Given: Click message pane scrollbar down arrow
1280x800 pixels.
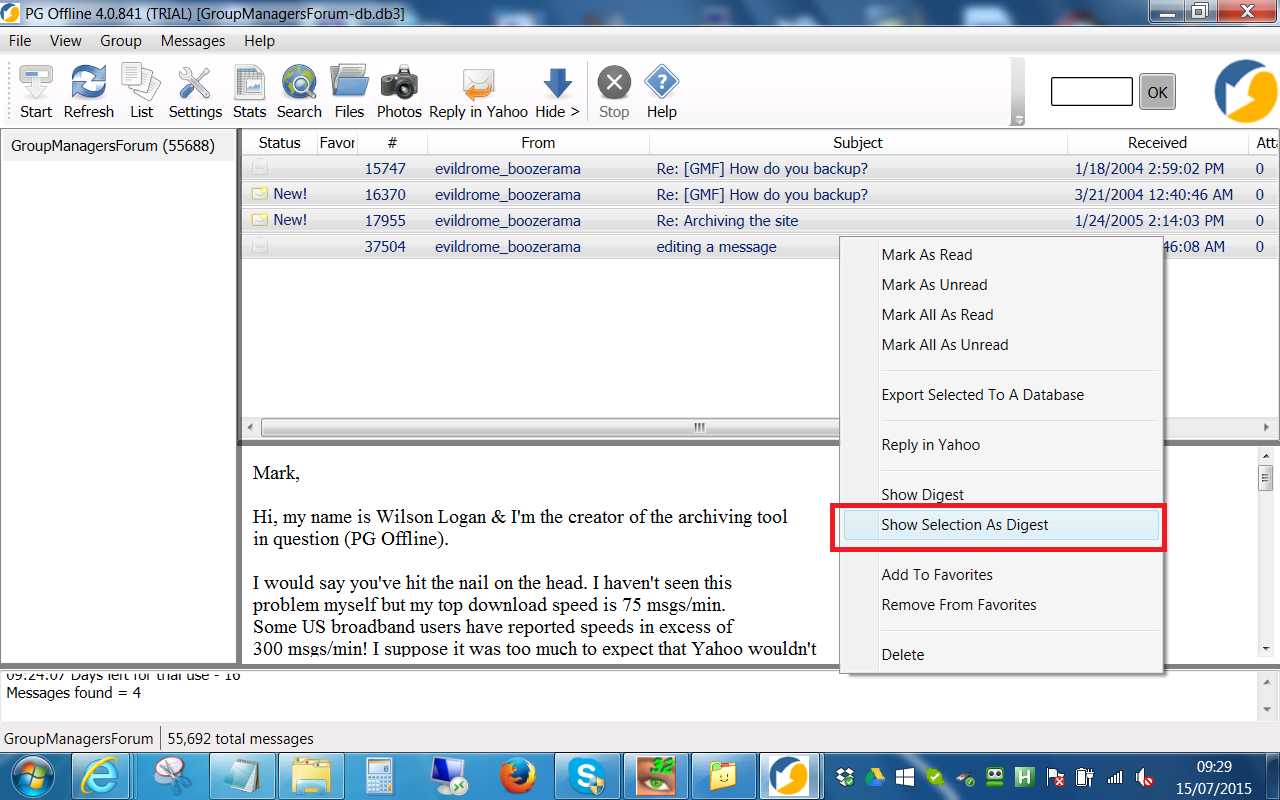Looking at the screenshot, I should [x=1266, y=649].
